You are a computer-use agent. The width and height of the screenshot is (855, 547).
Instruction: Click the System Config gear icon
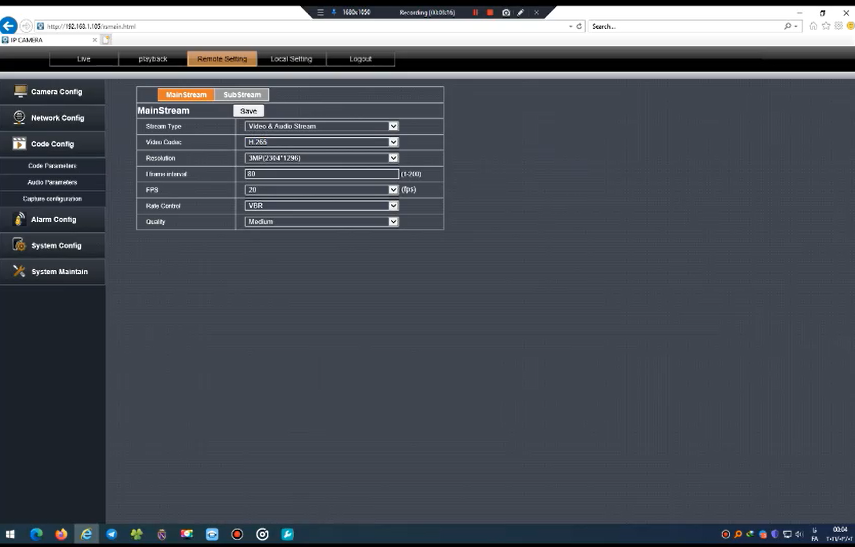[19, 245]
